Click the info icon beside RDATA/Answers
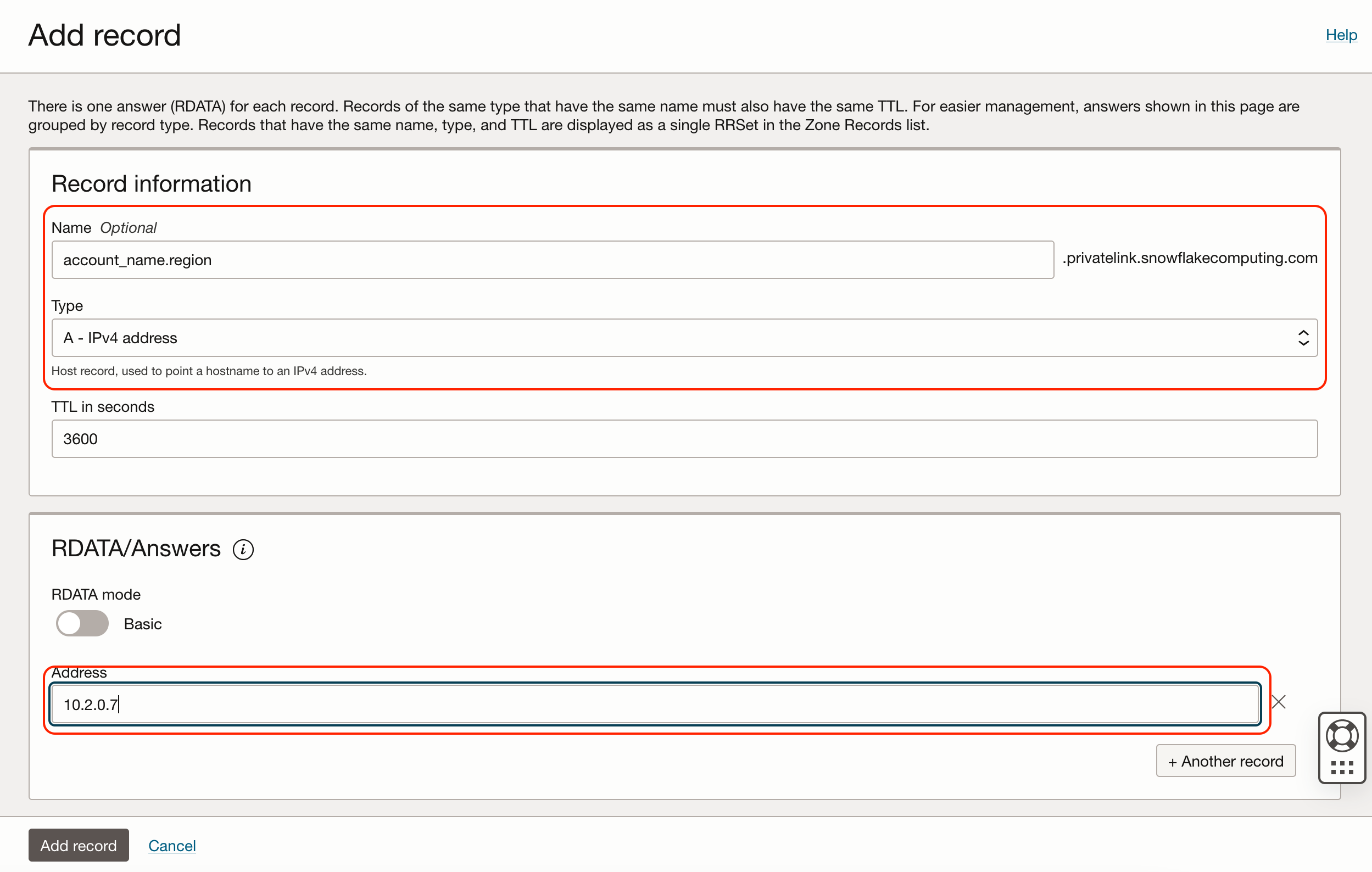 coord(243,549)
